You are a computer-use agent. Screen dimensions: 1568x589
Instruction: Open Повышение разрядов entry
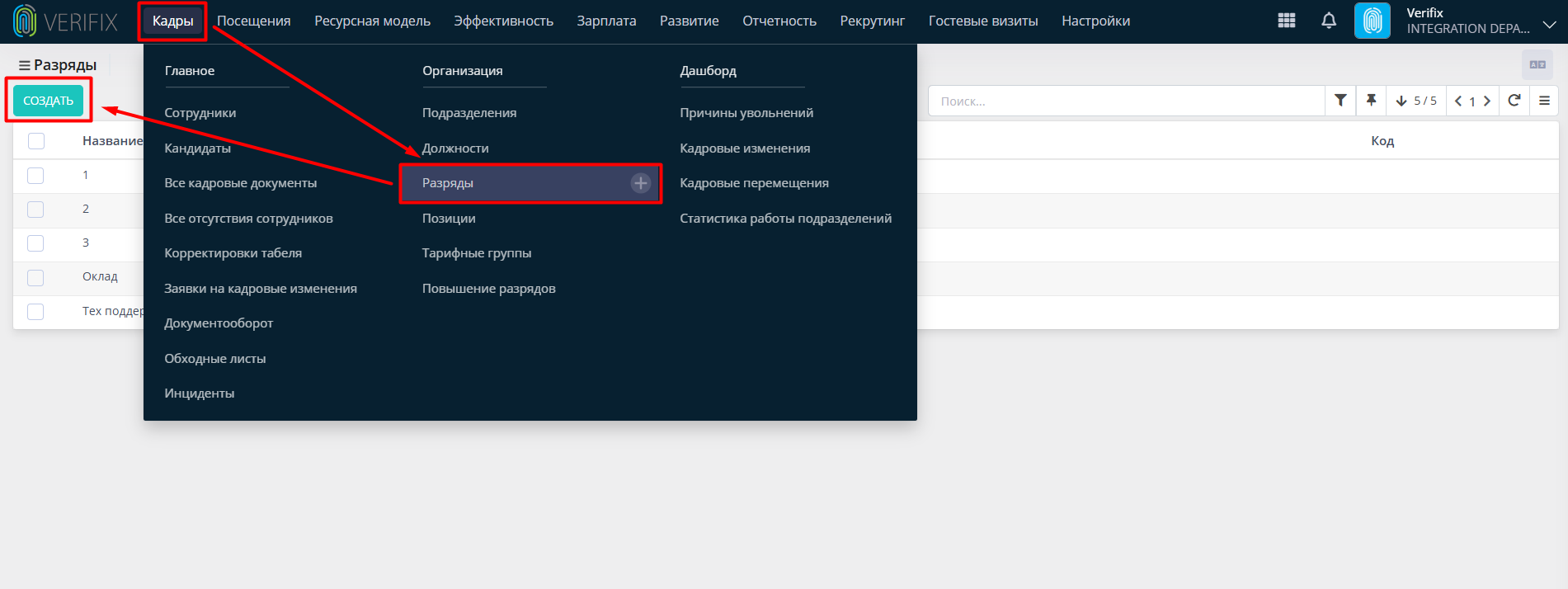pyautogui.click(x=489, y=289)
